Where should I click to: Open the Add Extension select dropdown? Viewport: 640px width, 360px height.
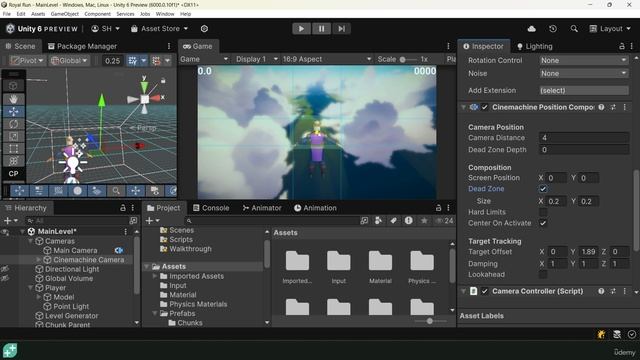[584, 90]
